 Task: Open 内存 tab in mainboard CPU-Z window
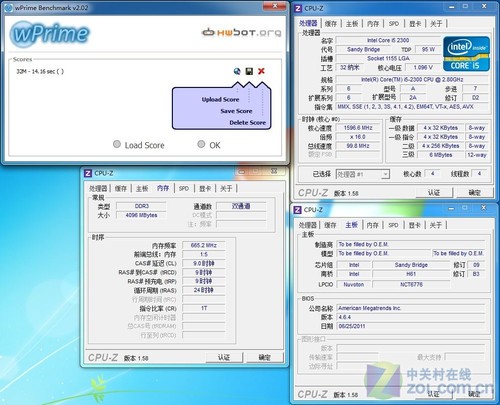[372, 225]
